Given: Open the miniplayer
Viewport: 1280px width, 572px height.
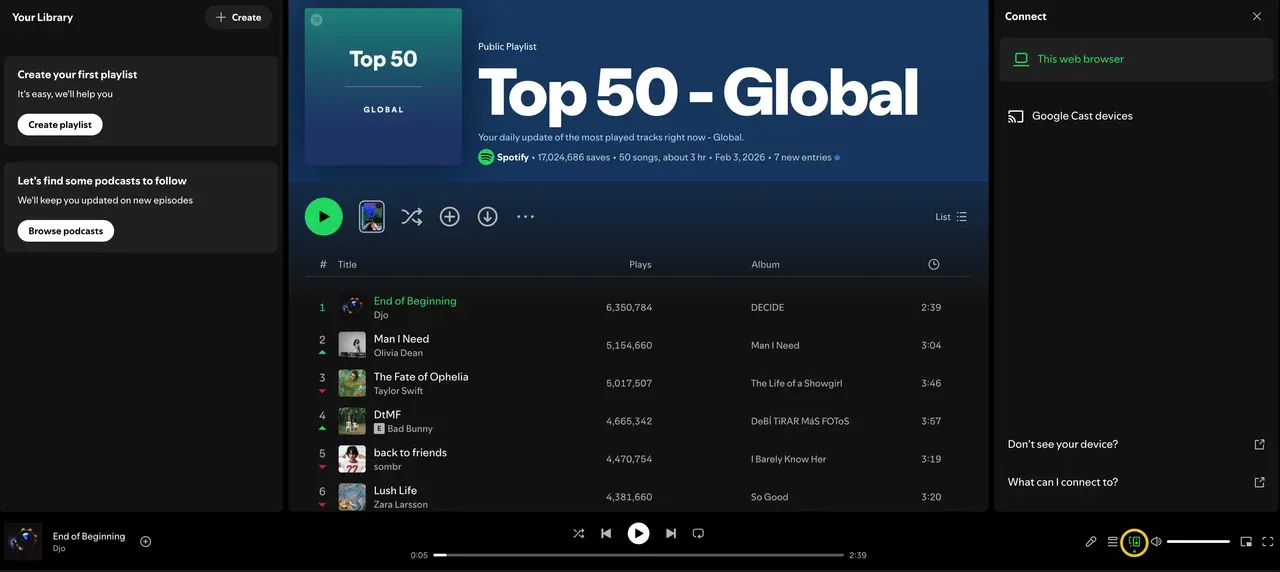Looking at the screenshot, I should [x=1246, y=542].
